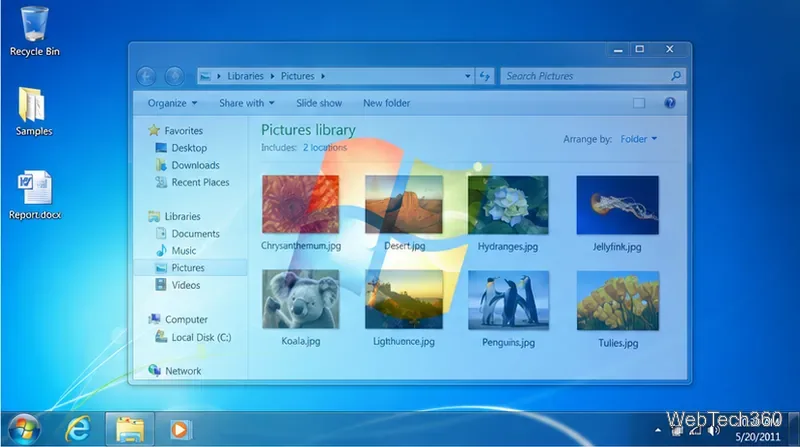The height and width of the screenshot is (447, 800).
Task: Select Computer in the navigation pane
Action: pyautogui.click(x=178, y=319)
